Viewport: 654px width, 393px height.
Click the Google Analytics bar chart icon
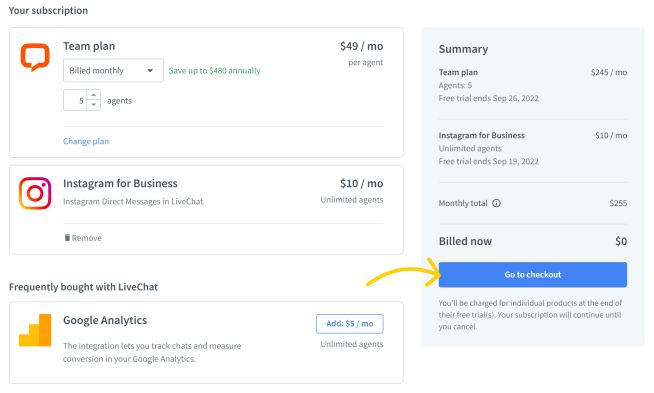pyautogui.click(x=35, y=330)
